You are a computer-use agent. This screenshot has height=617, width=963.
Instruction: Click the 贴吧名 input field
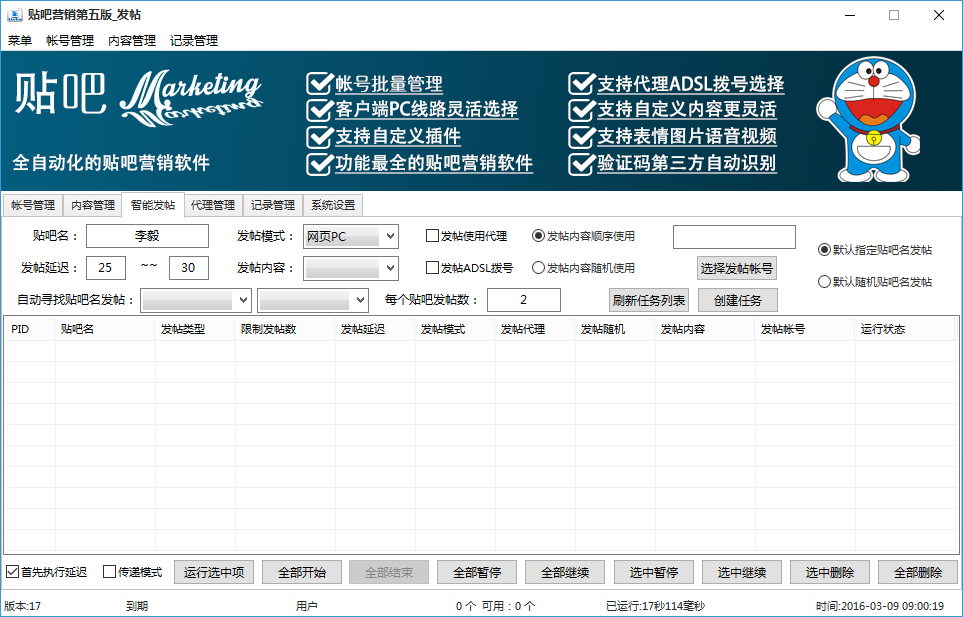pyautogui.click(x=147, y=237)
